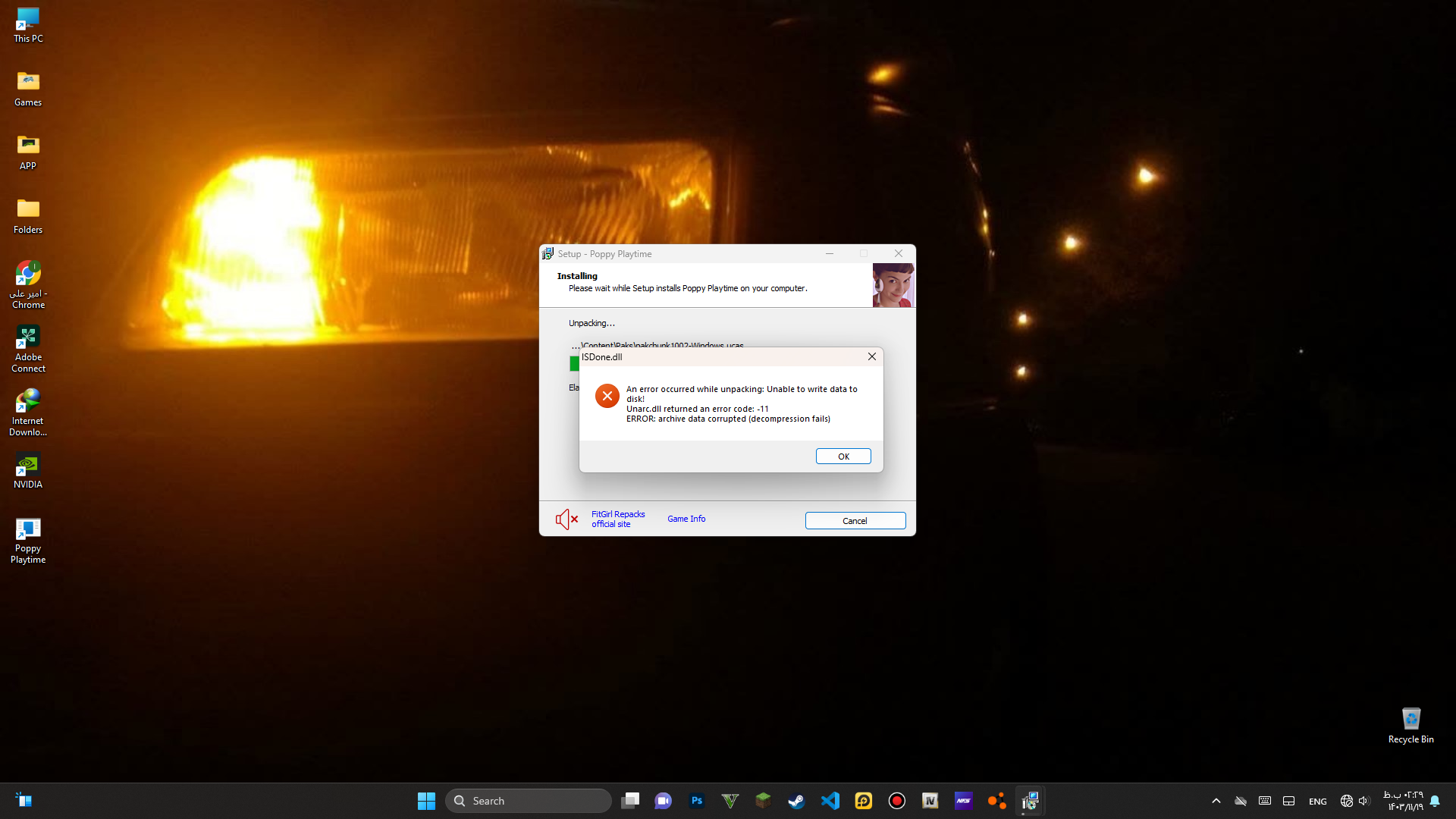Click the red record button taskbar icon
The height and width of the screenshot is (819, 1456).
coord(896,801)
